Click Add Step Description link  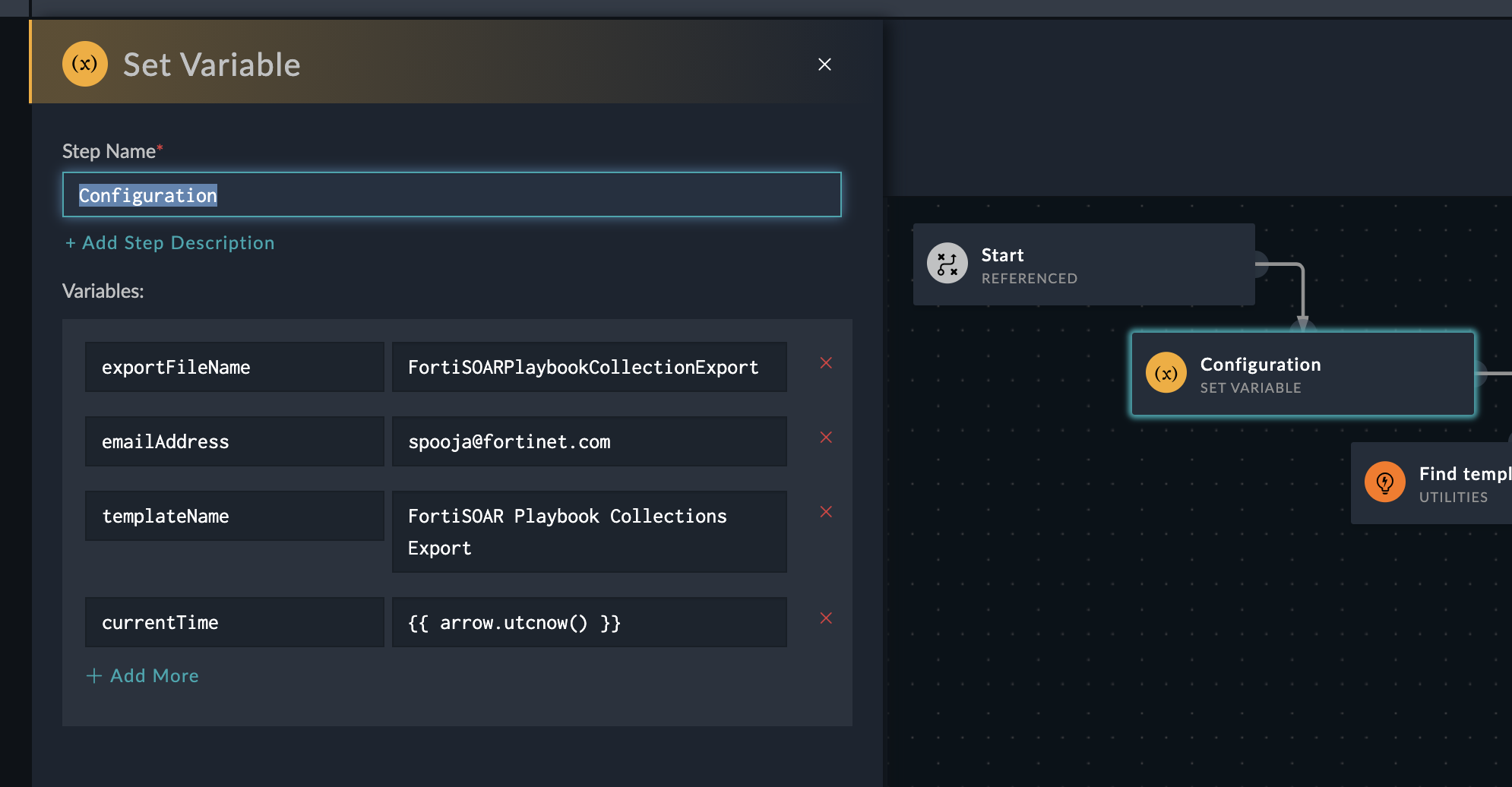click(170, 243)
